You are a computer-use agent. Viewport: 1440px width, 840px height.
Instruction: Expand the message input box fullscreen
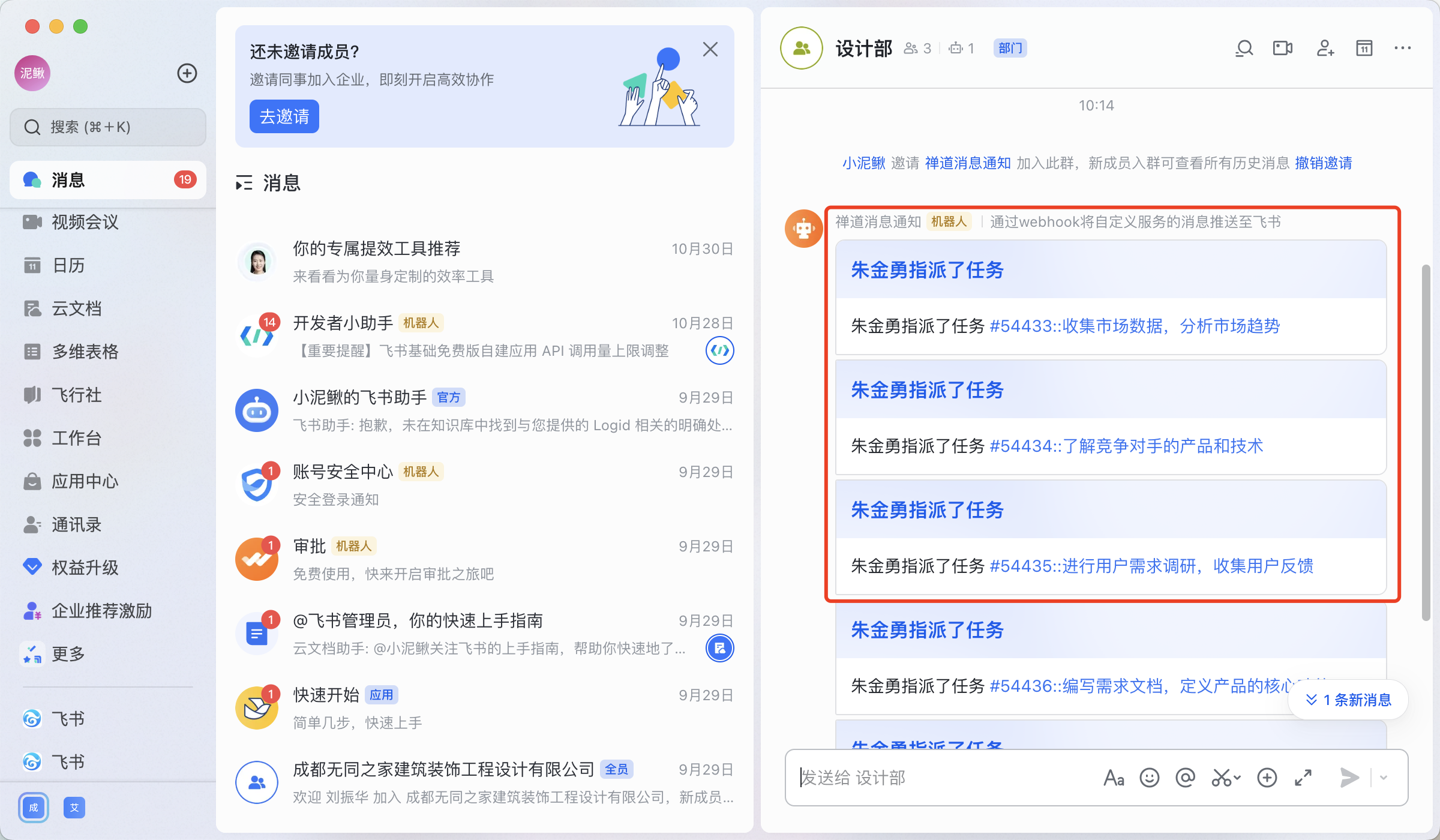coord(1303,778)
